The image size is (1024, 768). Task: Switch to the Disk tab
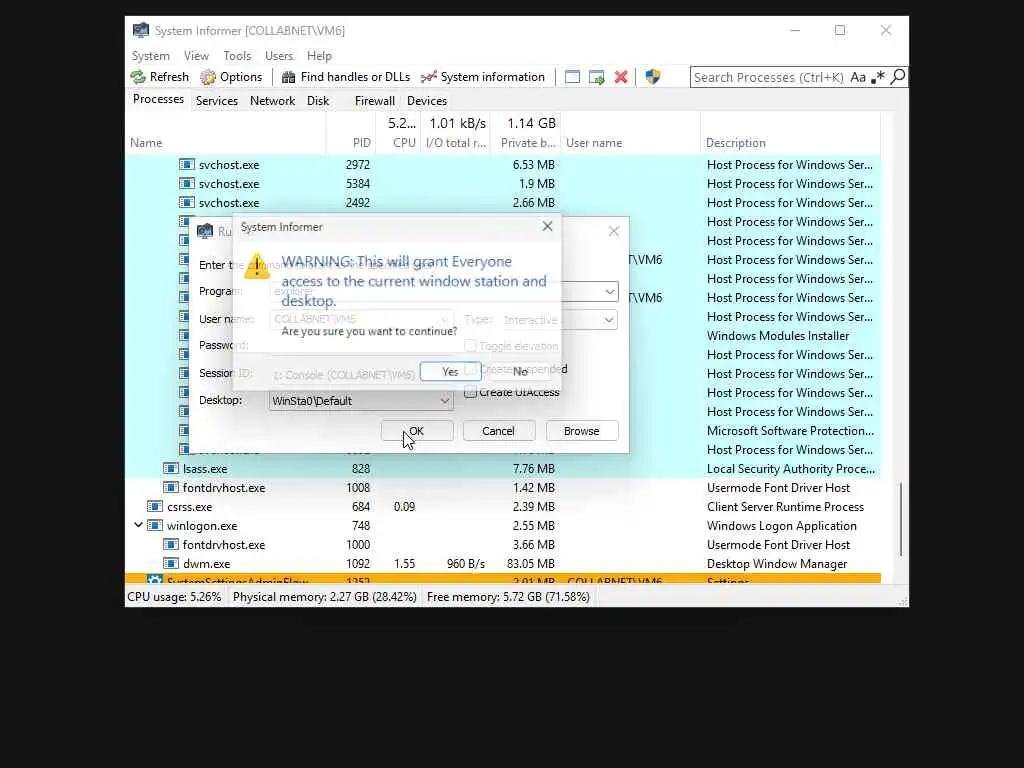click(x=318, y=101)
